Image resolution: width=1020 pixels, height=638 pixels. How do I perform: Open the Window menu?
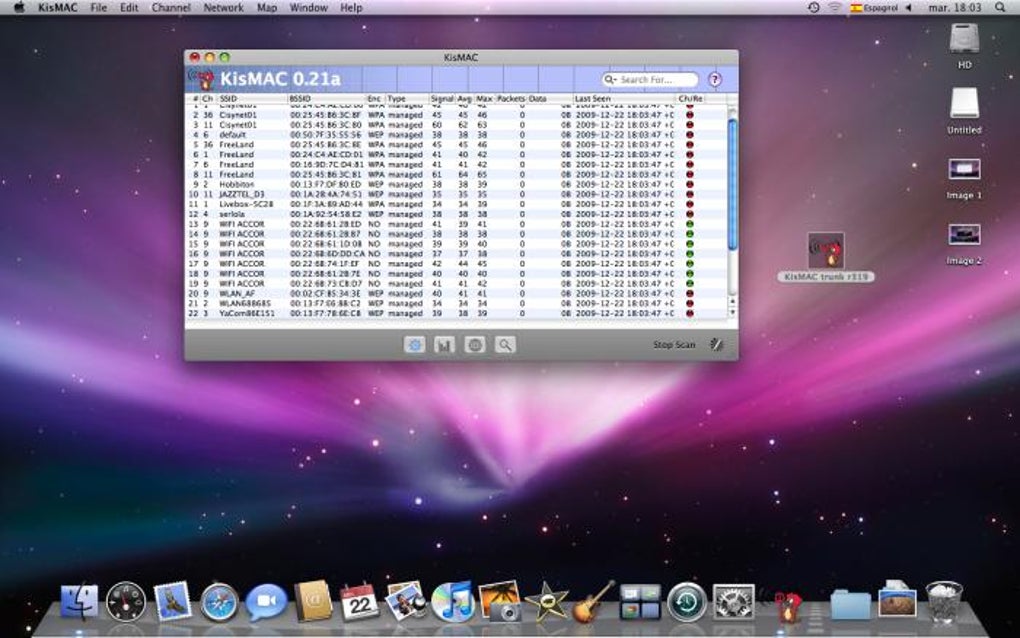308,8
